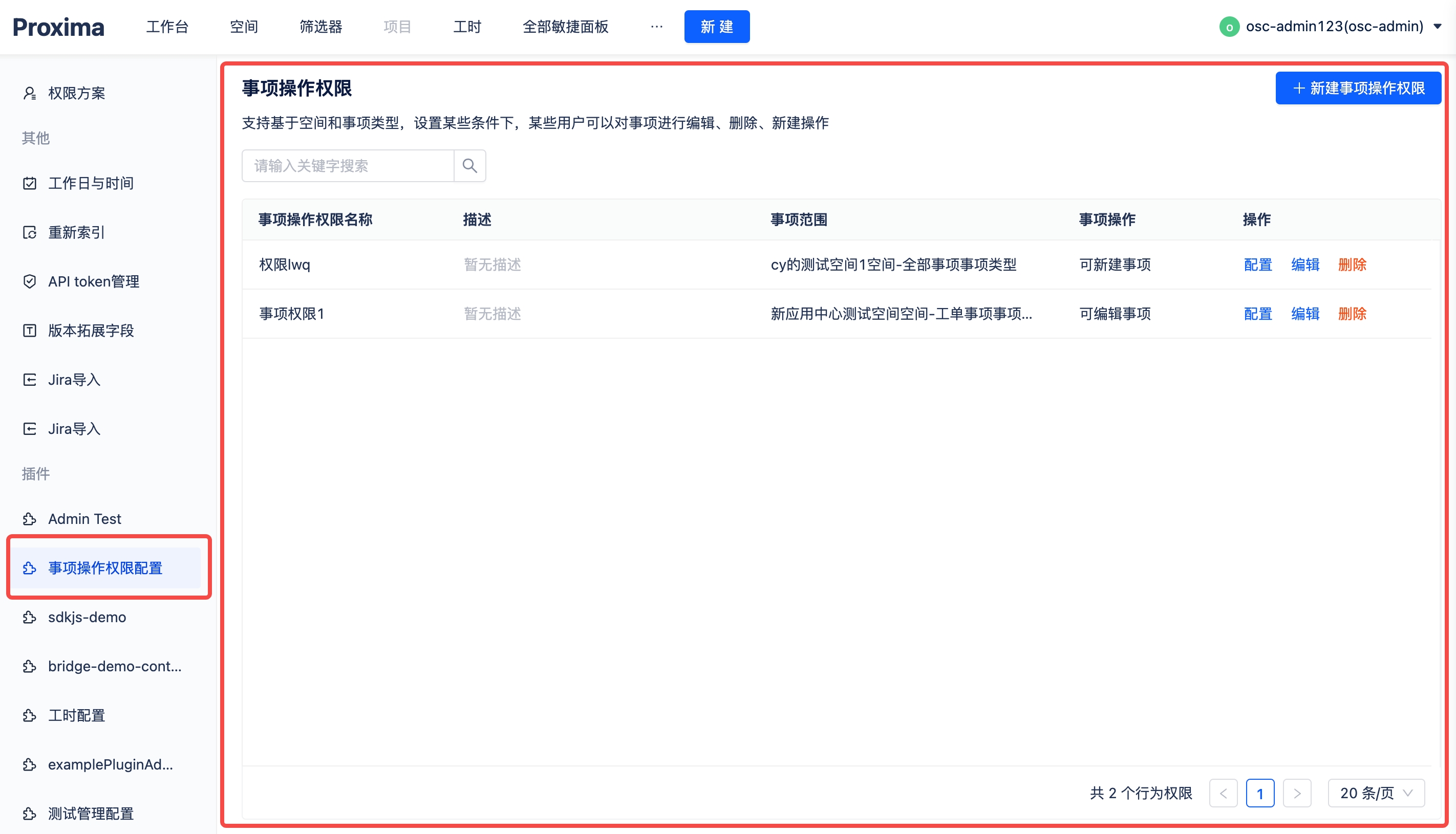Open 工作日与时间 settings from sidebar
Image resolution: width=1456 pixels, height=834 pixels.
[x=91, y=183]
